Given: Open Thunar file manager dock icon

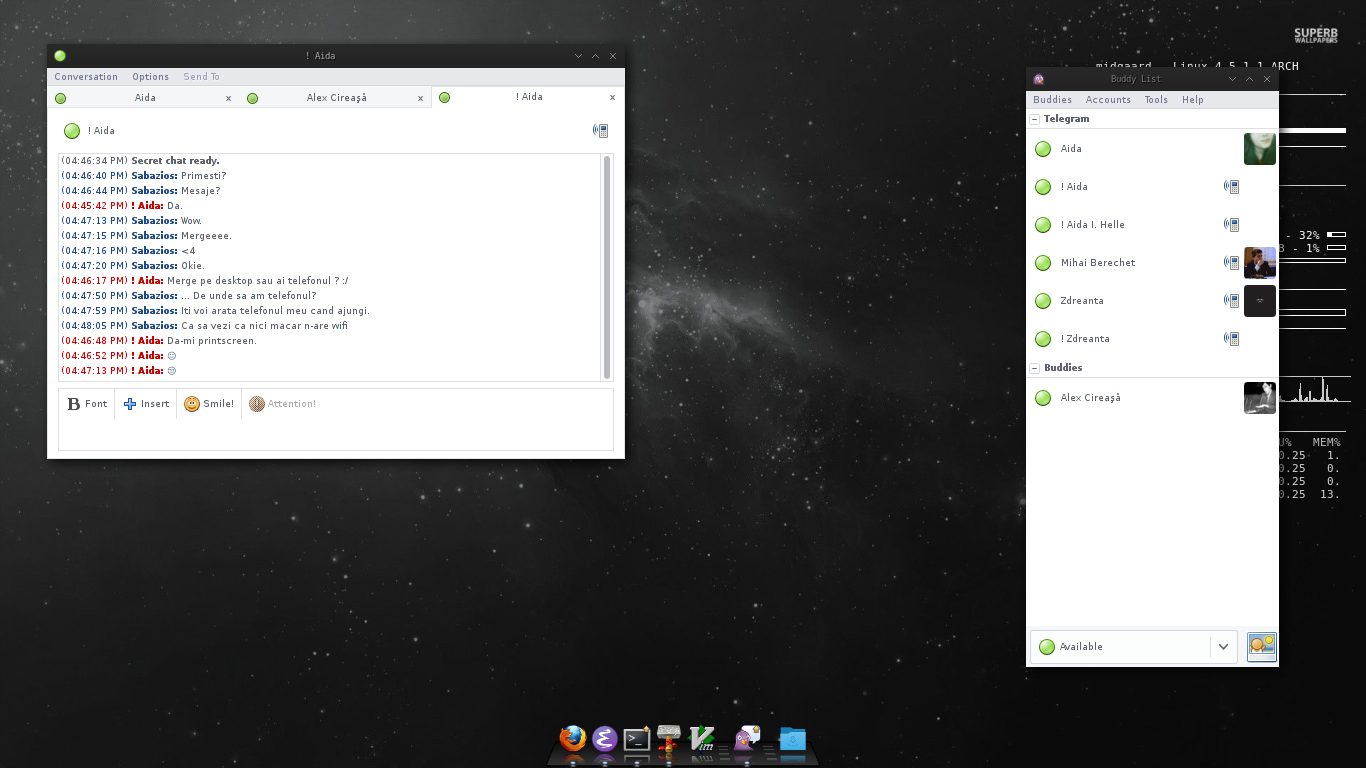Looking at the screenshot, I should point(669,739).
